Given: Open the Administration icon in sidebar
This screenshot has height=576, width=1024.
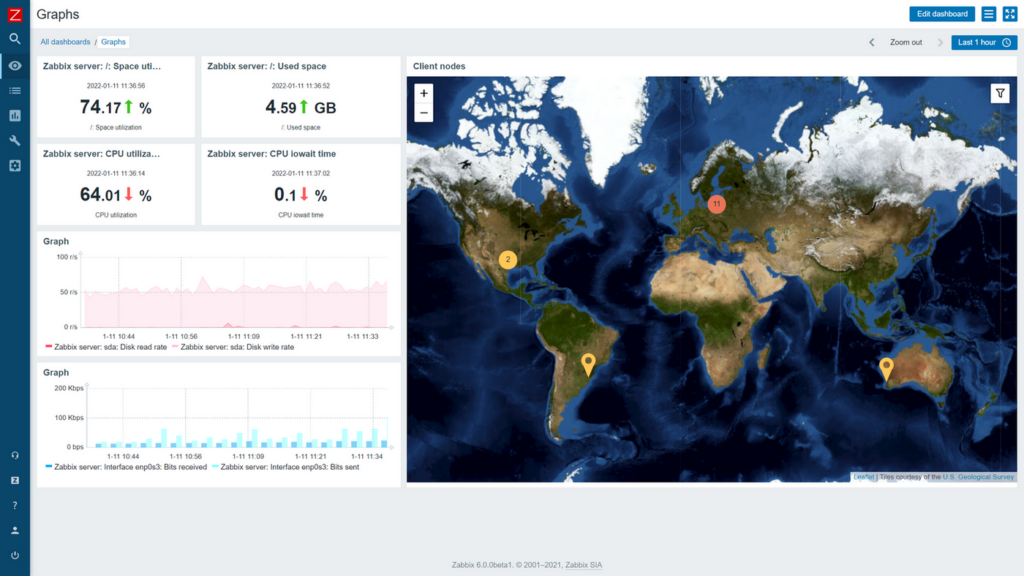Looking at the screenshot, I should [14, 165].
